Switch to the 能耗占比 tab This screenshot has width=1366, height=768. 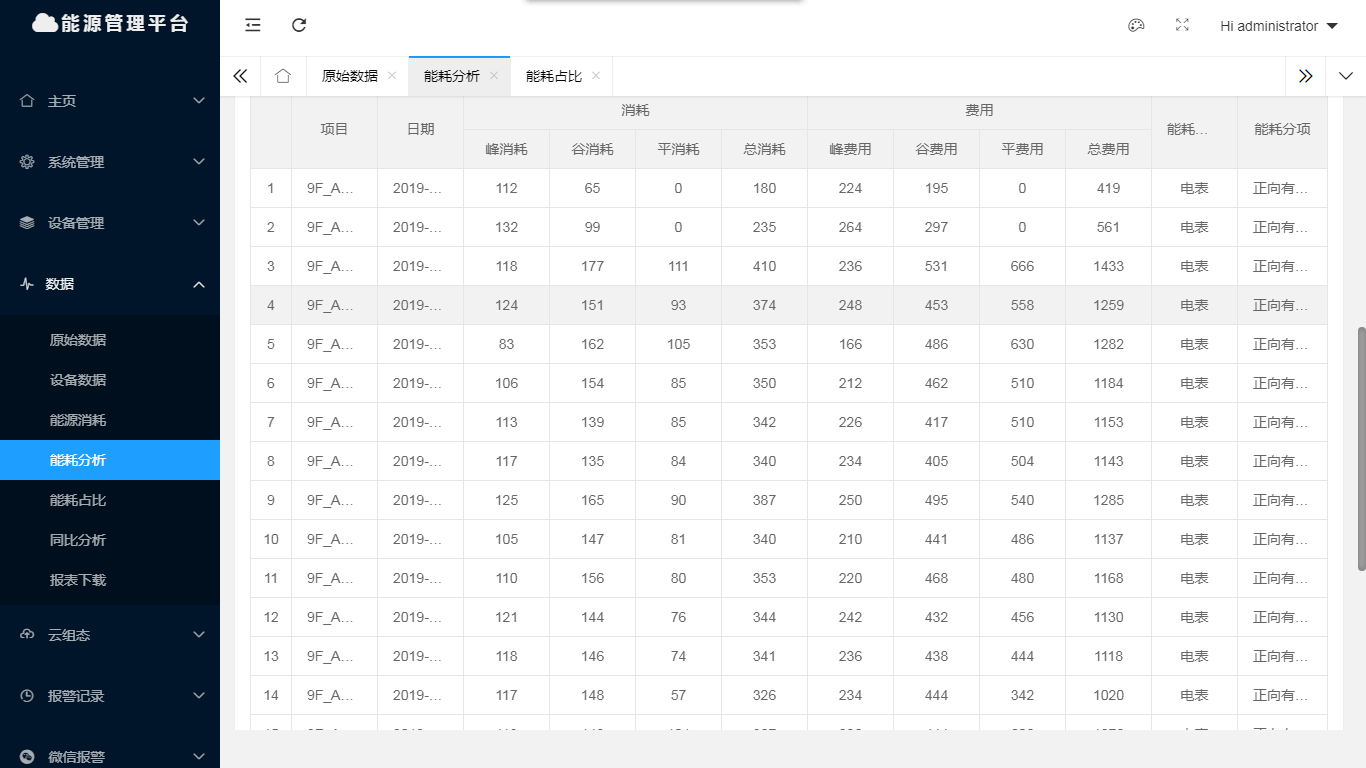553,76
